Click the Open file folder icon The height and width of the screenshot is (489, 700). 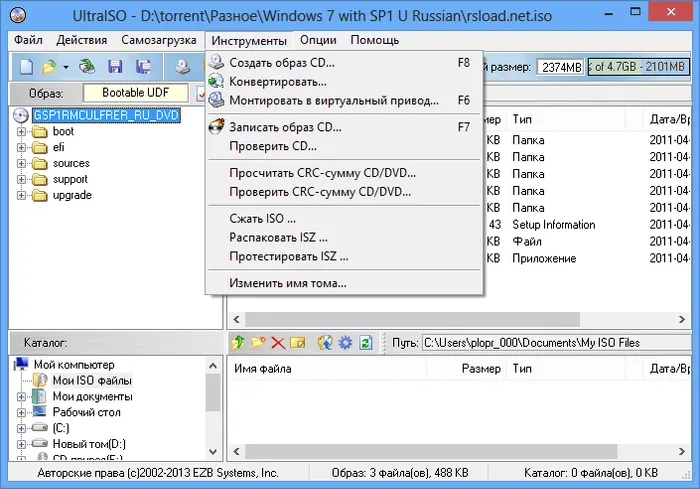[x=49, y=67]
